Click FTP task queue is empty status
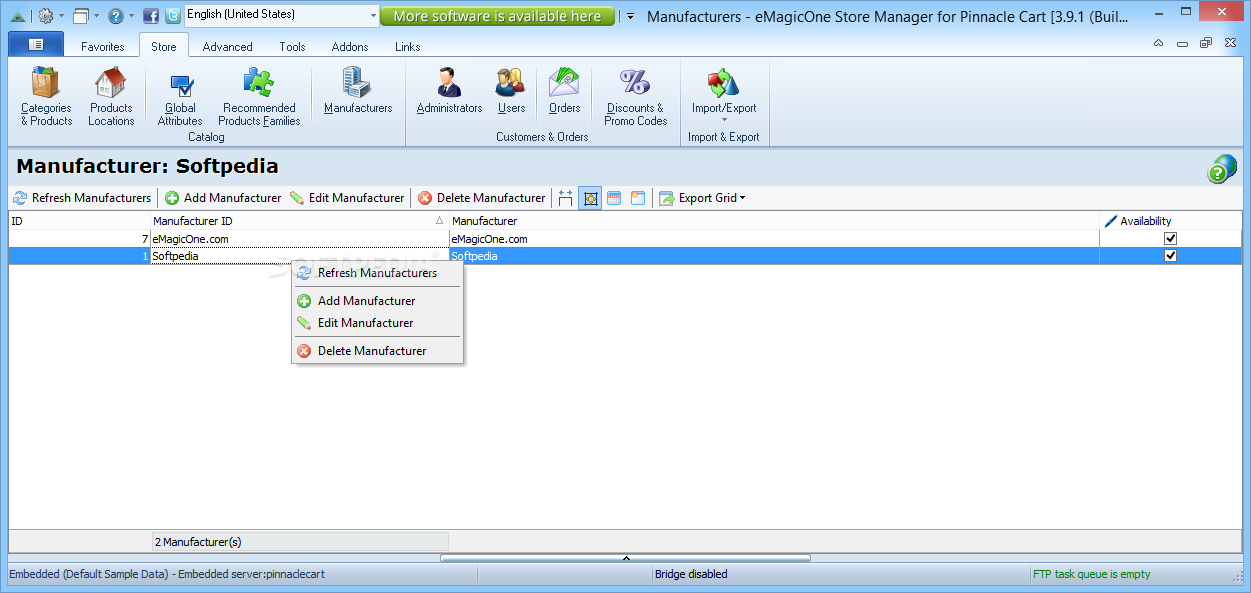1251x593 pixels. [x=1092, y=574]
